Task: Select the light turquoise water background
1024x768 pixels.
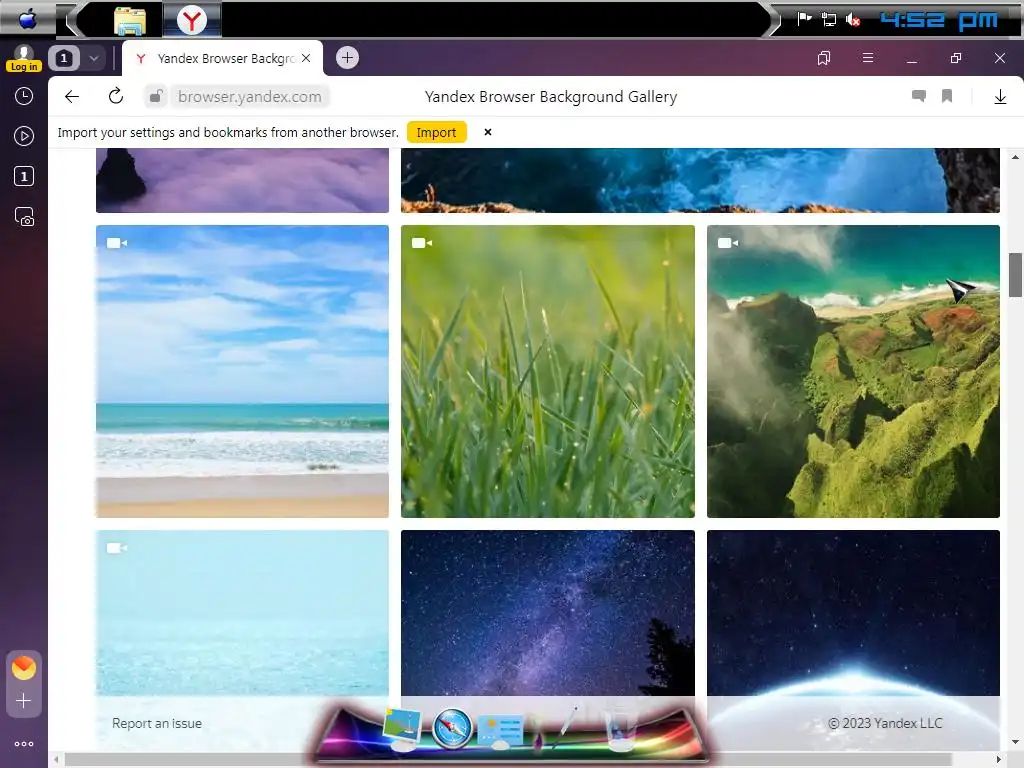Action: pyautogui.click(x=242, y=613)
